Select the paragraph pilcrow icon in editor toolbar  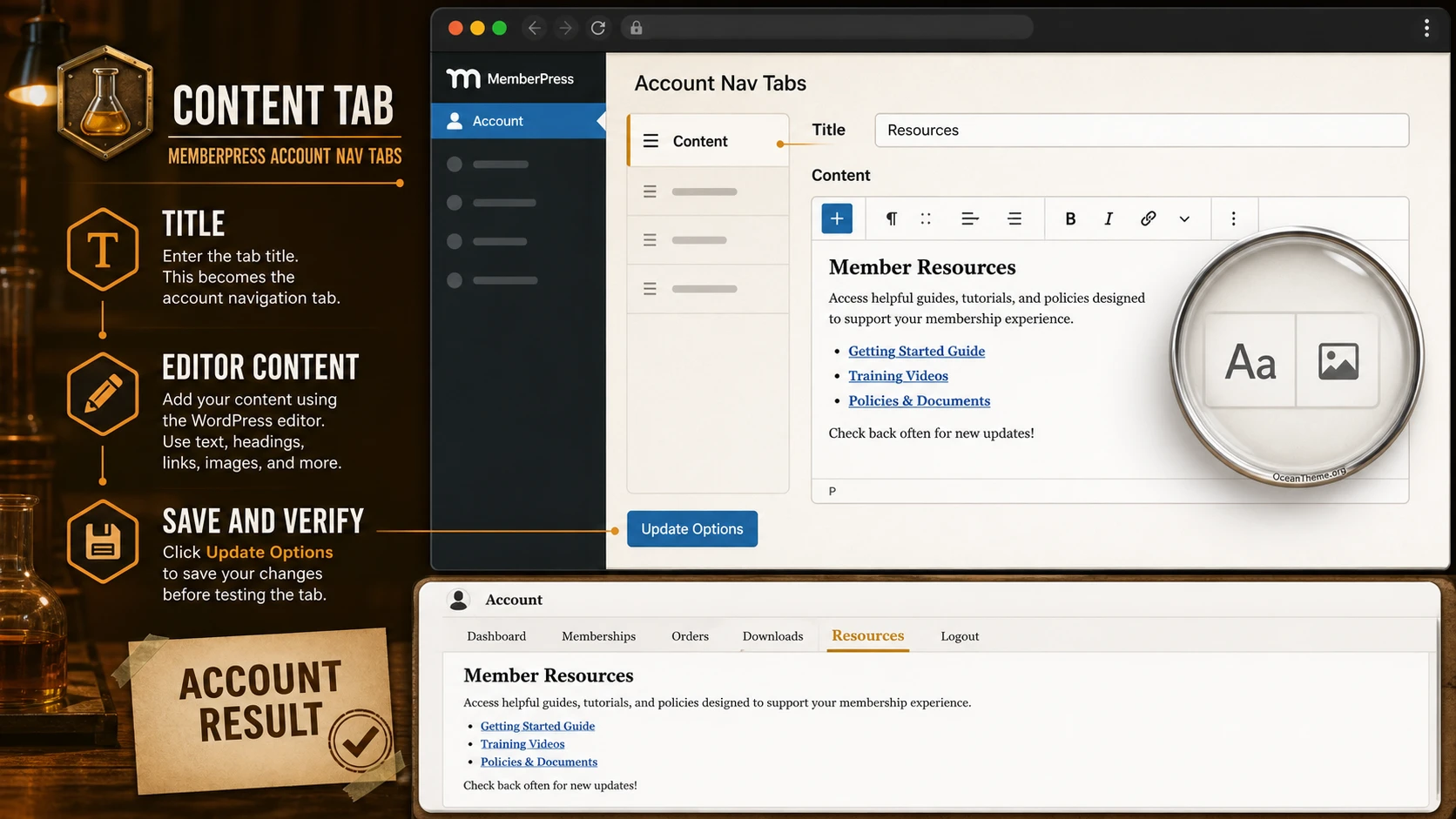[x=891, y=218]
